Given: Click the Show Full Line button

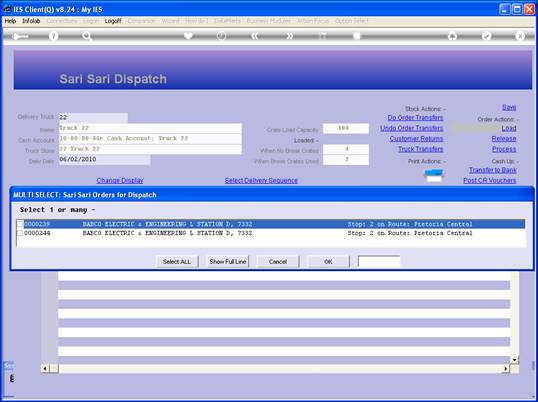Looking at the screenshot, I should pos(228,262).
